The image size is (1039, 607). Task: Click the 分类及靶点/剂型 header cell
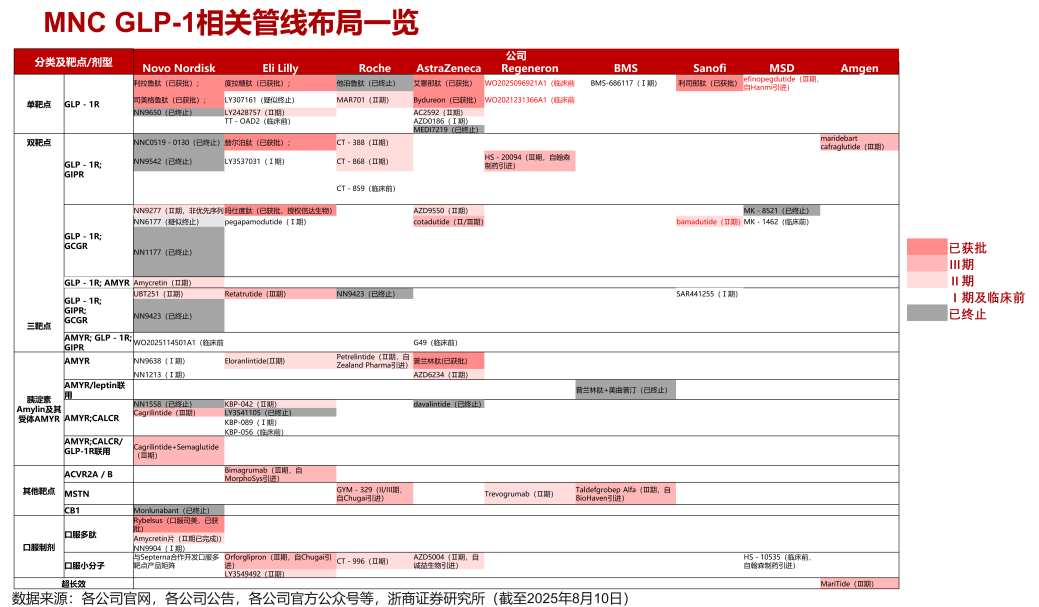[74, 62]
